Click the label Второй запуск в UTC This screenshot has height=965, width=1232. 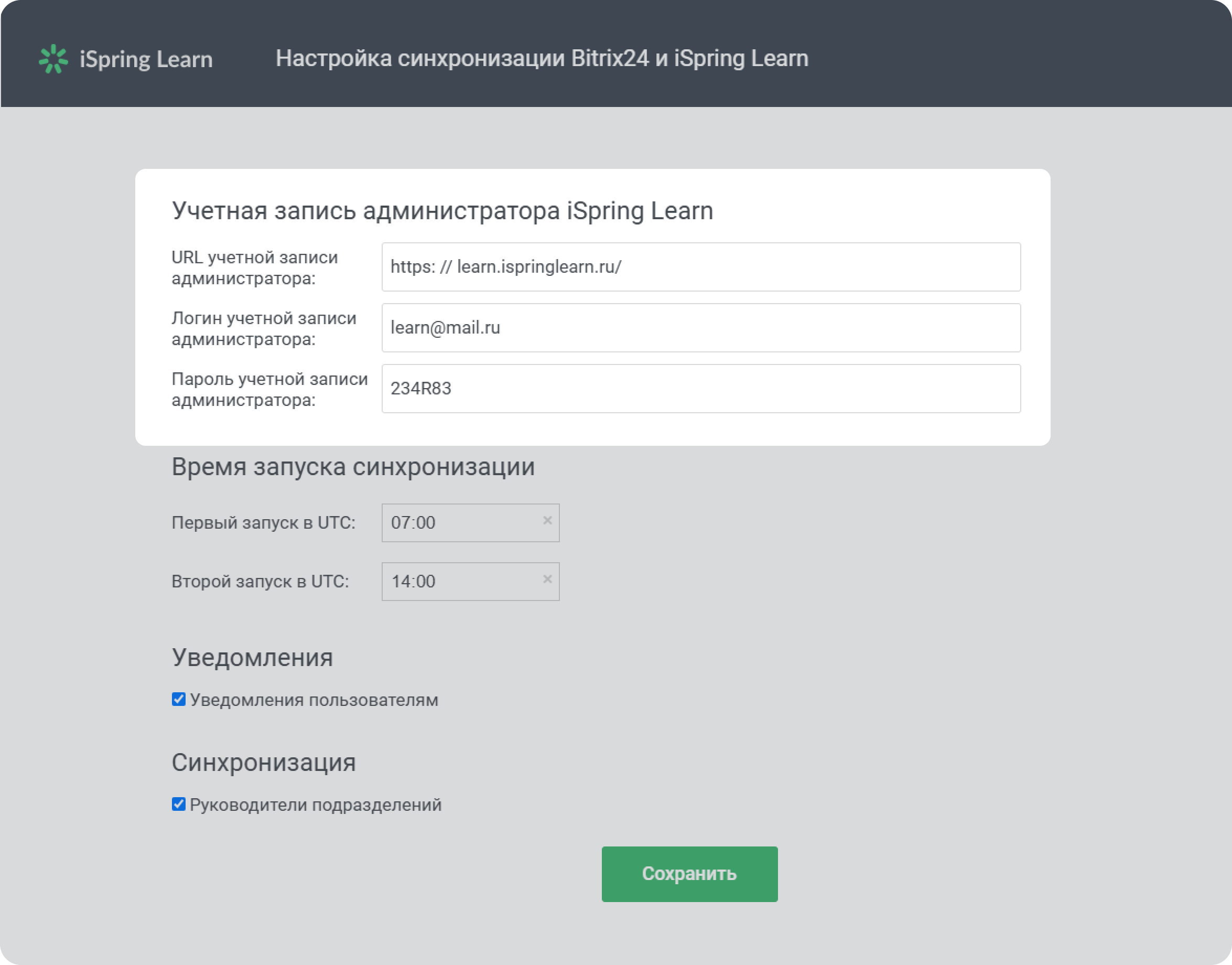point(260,582)
